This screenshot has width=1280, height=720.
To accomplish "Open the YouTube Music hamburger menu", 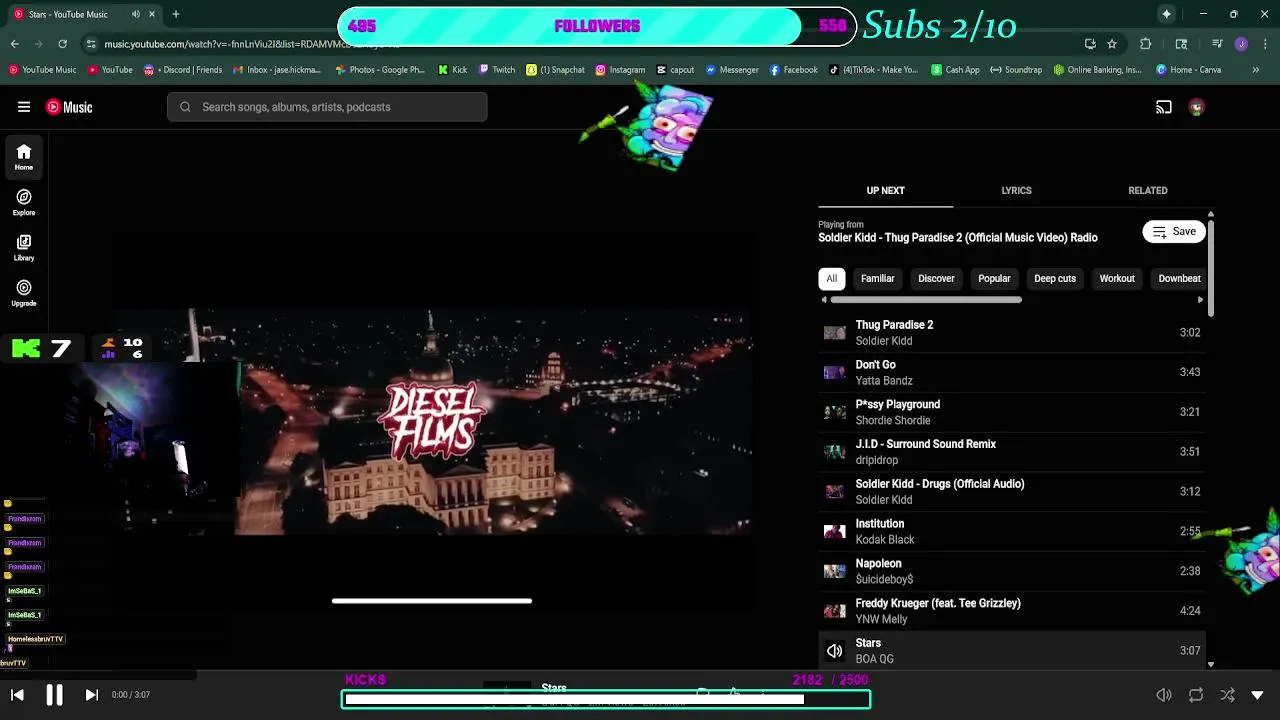I will 24,107.
